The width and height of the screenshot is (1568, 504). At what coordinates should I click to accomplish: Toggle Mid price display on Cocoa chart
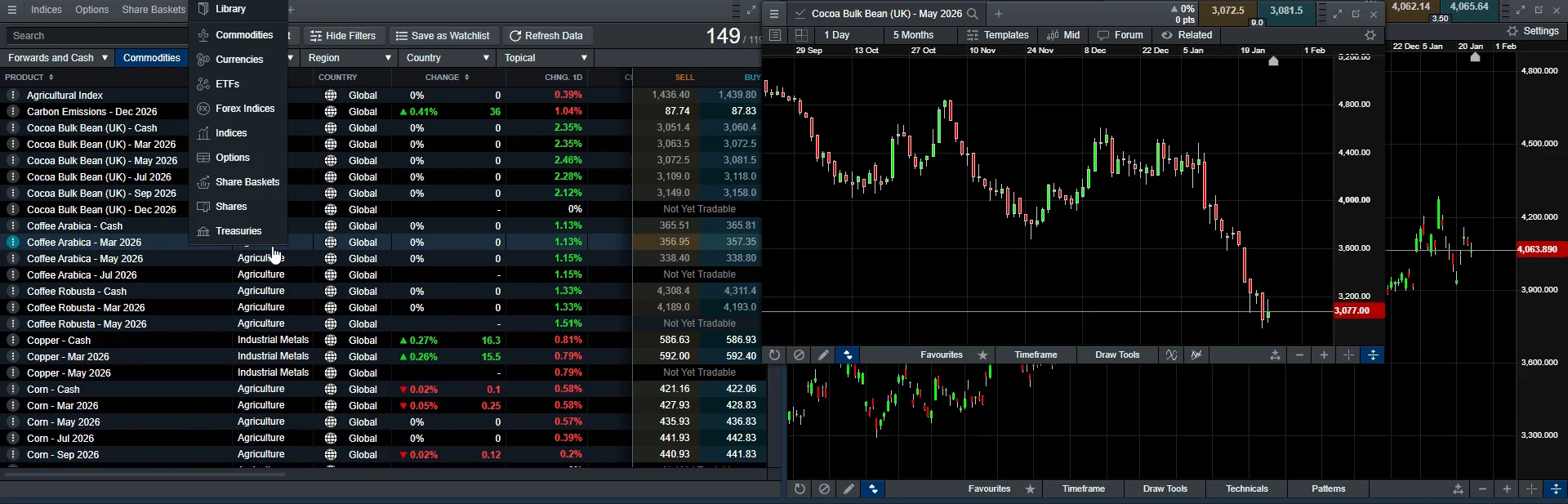point(1063,35)
